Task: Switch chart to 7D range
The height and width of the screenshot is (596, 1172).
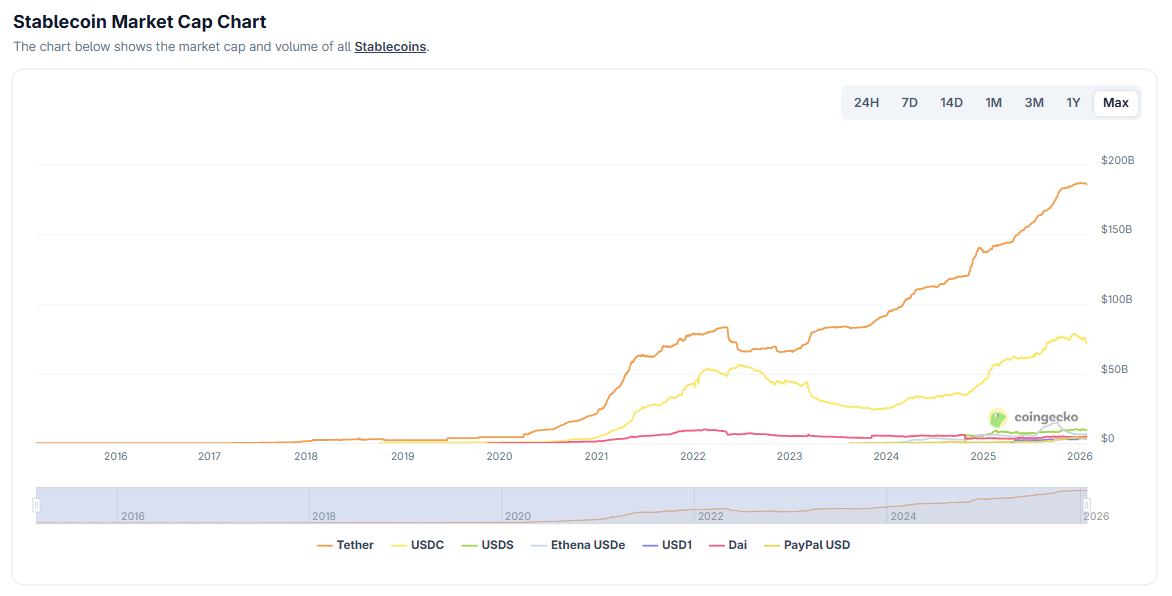Action: tap(909, 103)
